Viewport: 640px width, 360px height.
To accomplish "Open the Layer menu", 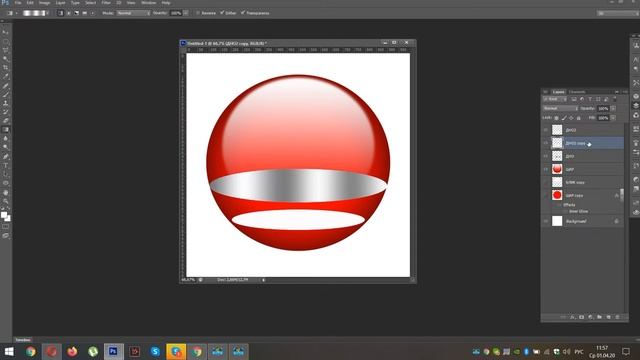I will pos(60,3).
